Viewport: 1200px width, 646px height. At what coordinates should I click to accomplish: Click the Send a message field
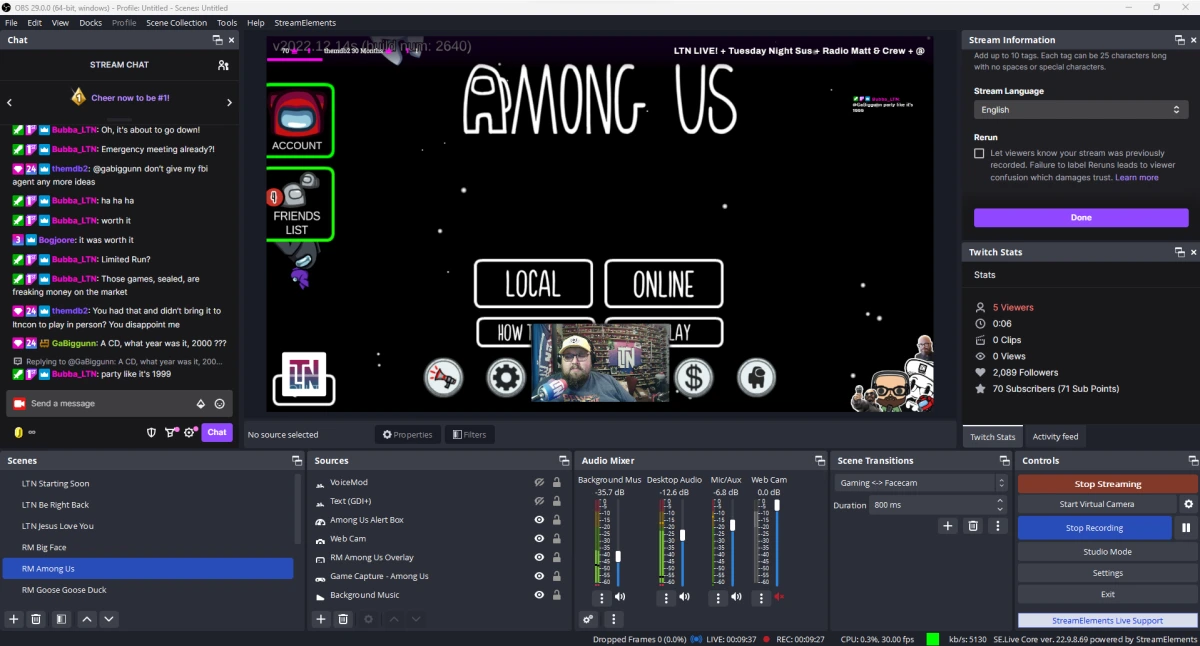[108, 404]
